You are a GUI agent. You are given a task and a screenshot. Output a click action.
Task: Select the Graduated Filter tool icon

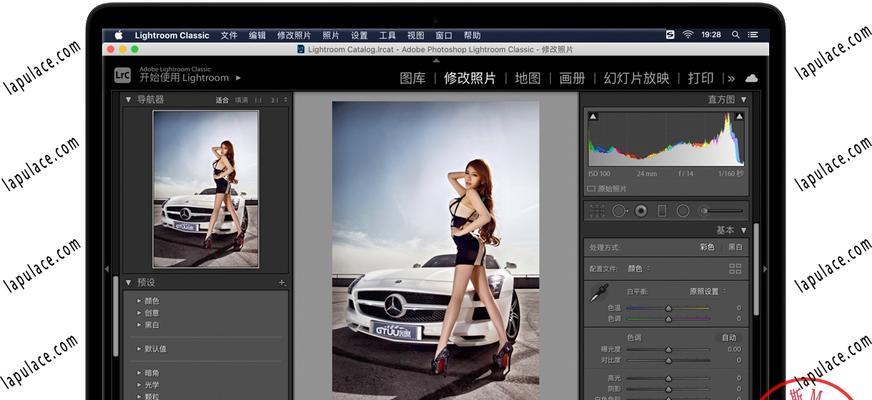pos(662,211)
